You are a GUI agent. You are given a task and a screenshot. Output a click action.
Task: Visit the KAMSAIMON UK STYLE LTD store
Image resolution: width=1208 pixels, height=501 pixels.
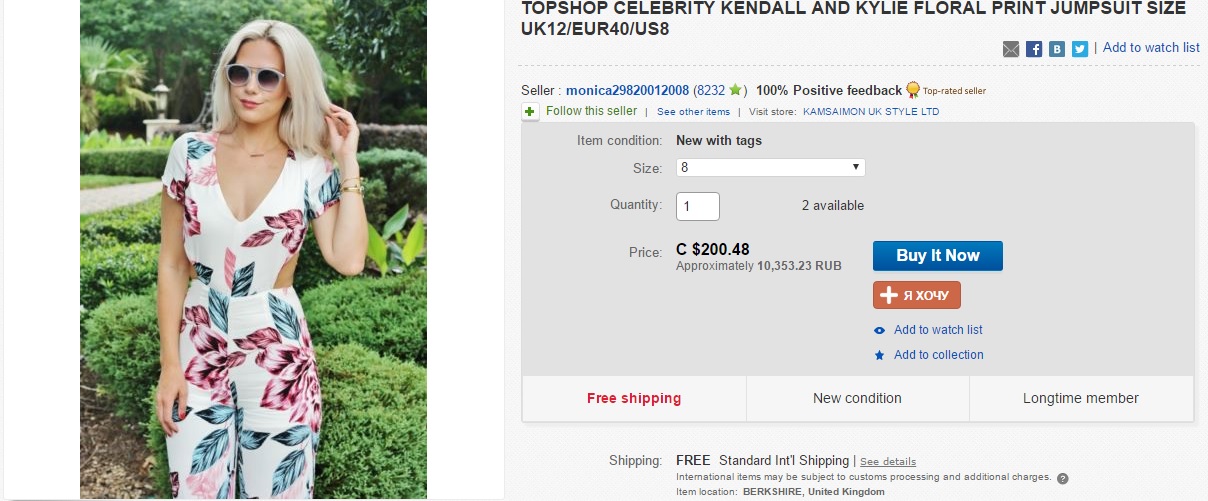point(871,112)
